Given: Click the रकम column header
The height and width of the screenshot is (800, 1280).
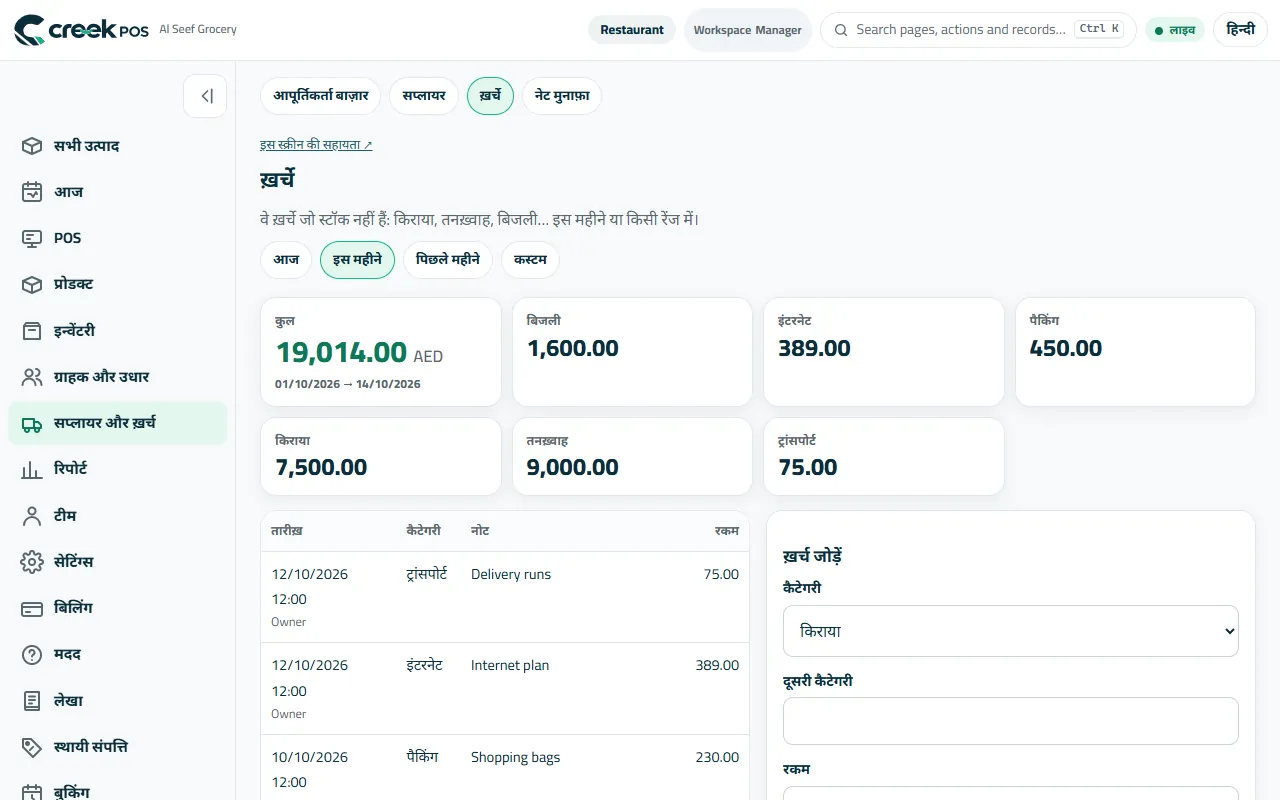Looking at the screenshot, I should click(x=727, y=530).
